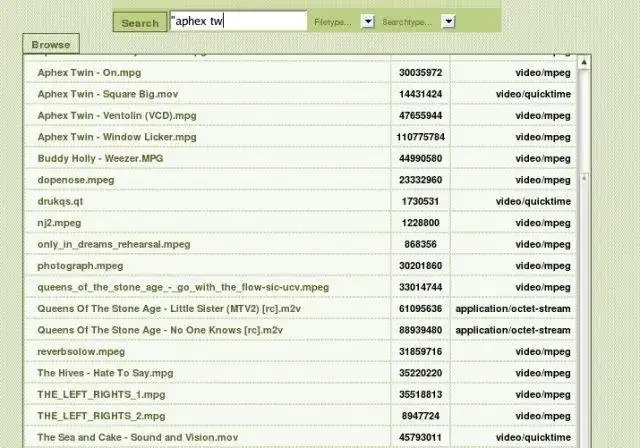Select Aphex Twin - Ventolin (VCD).mpg
This screenshot has width=640, height=448.
coord(117,116)
